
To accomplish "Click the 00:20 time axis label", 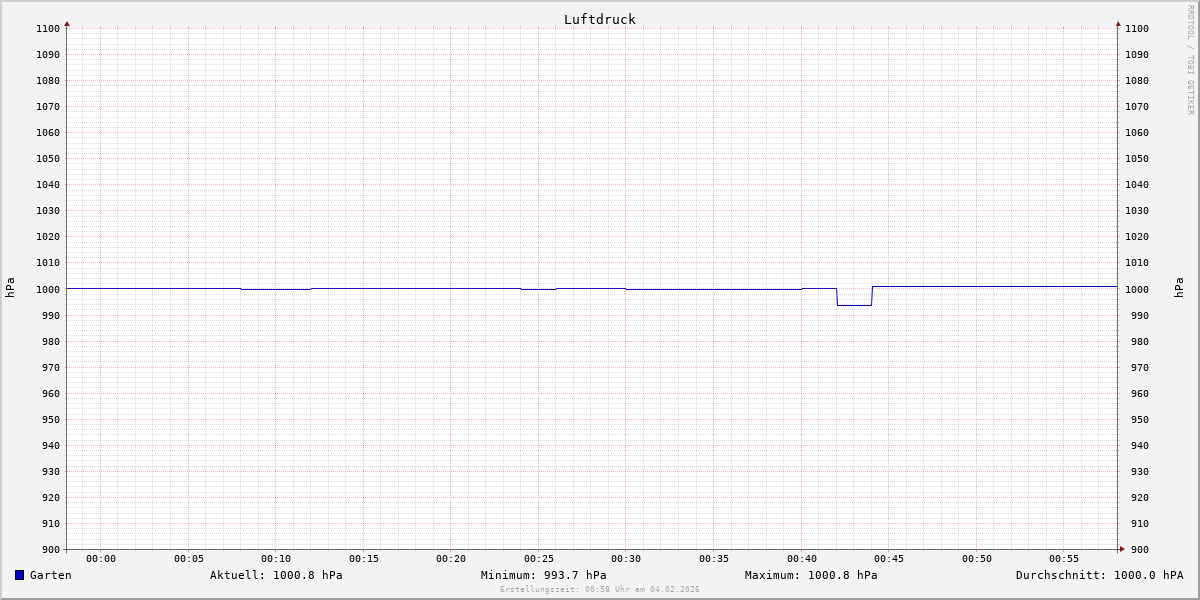I will click(451, 558).
